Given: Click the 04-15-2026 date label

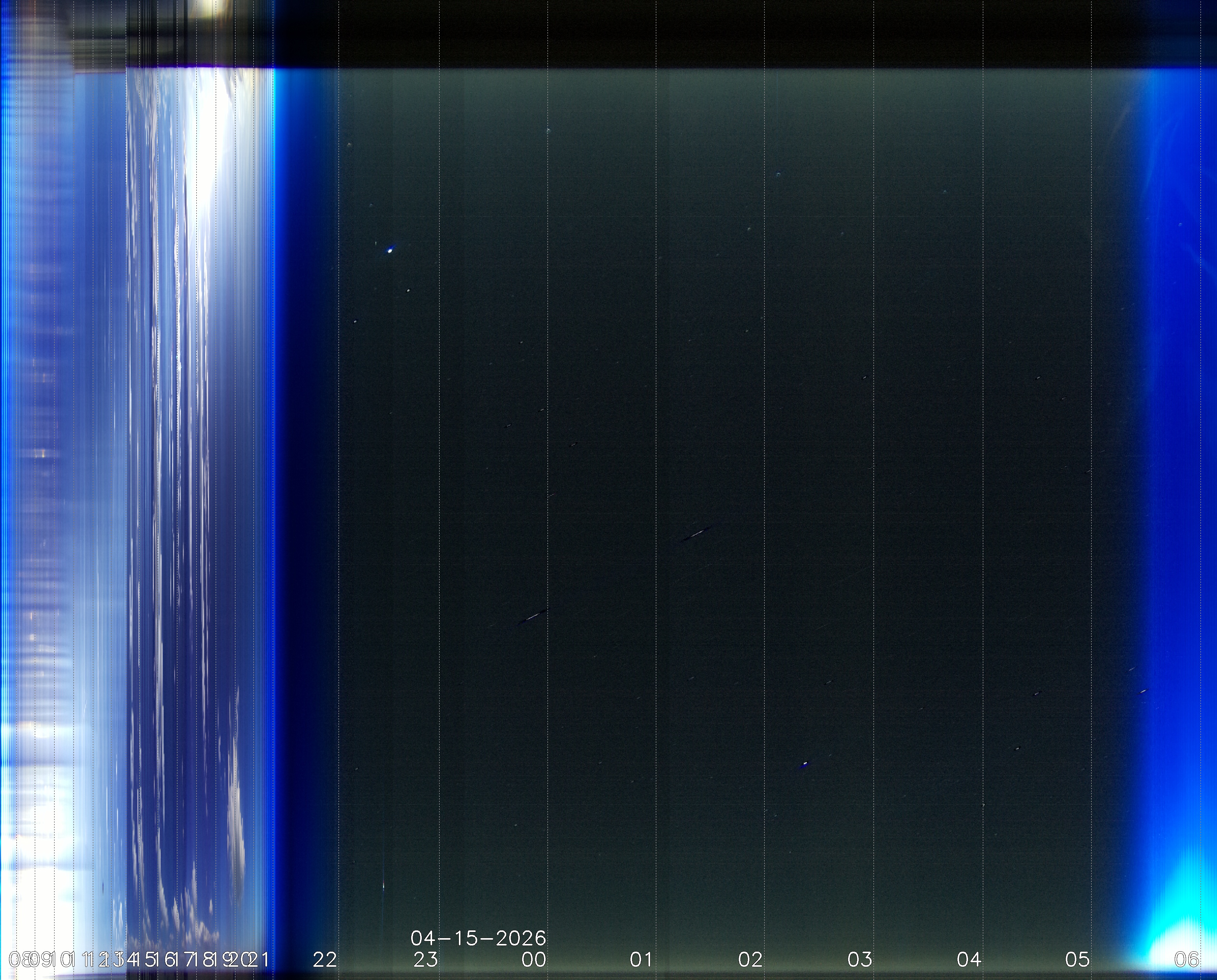Looking at the screenshot, I should click(x=478, y=938).
